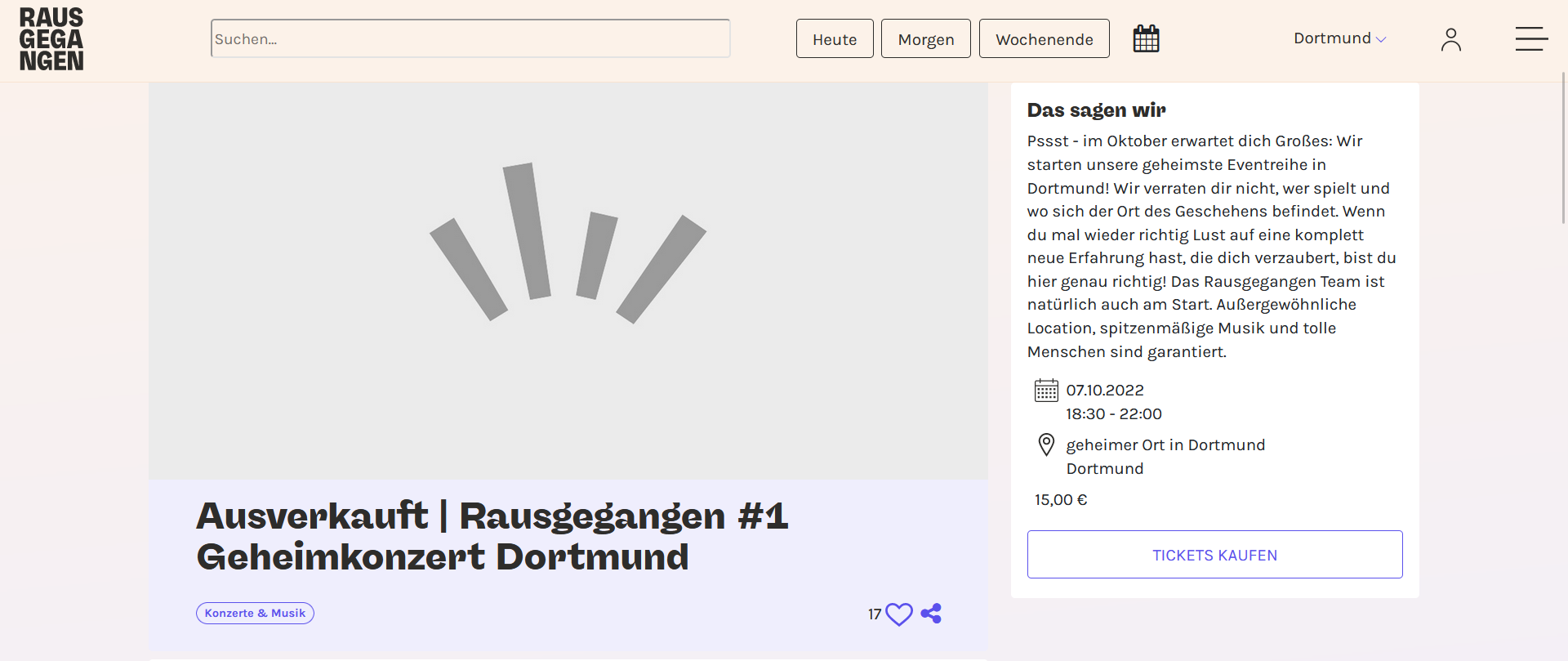Click the like count 17
This screenshot has width=1568, height=661.
click(x=875, y=614)
